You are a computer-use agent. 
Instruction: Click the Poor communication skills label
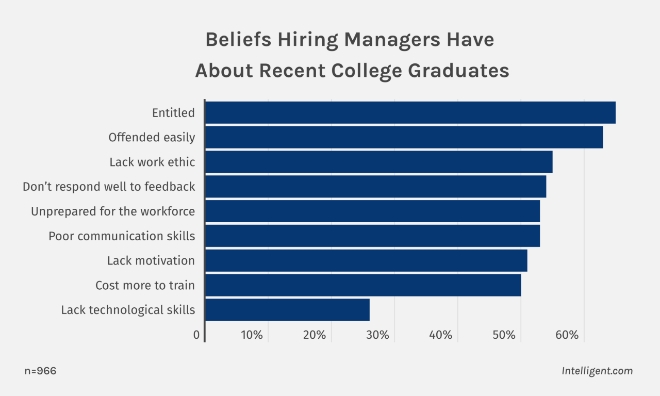tap(122, 236)
